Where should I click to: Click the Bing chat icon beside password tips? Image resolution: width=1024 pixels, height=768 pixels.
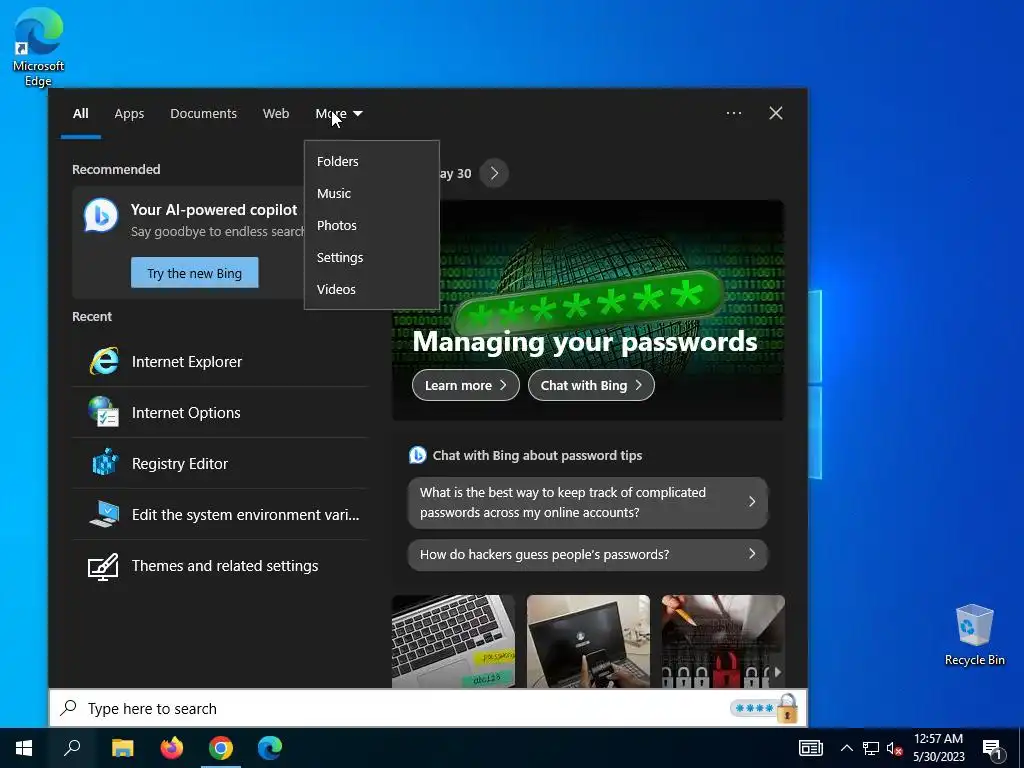click(417, 455)
